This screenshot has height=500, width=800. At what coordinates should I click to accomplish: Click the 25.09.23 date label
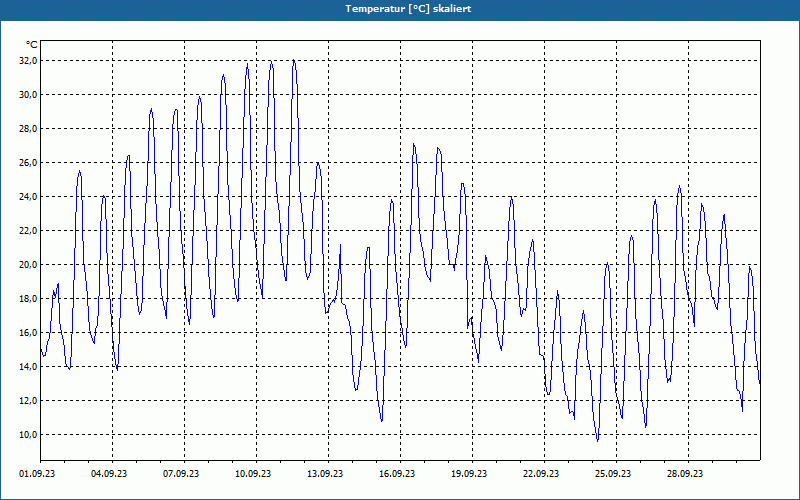click(x=613, y=474)
